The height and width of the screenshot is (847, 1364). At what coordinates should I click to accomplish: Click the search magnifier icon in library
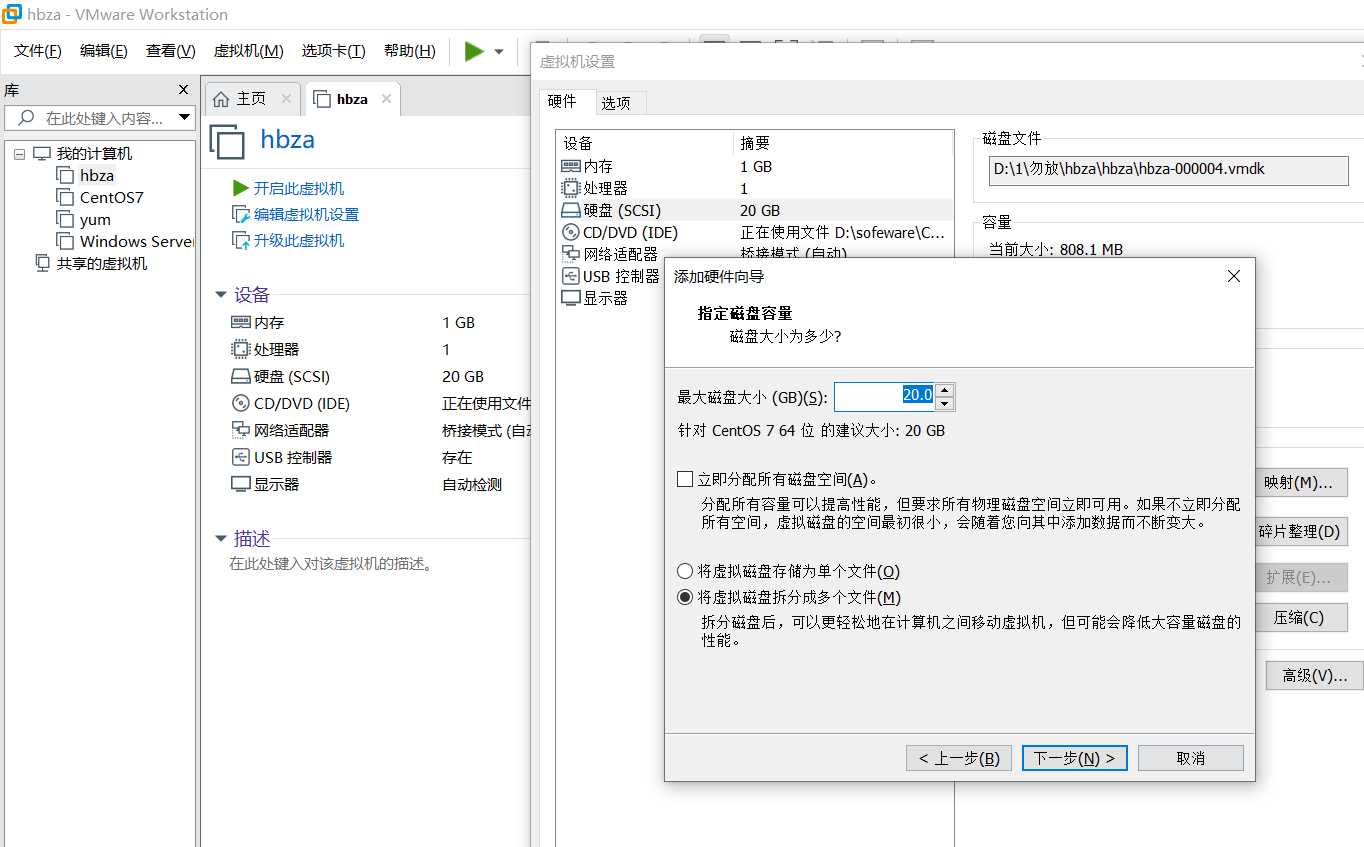26,118
